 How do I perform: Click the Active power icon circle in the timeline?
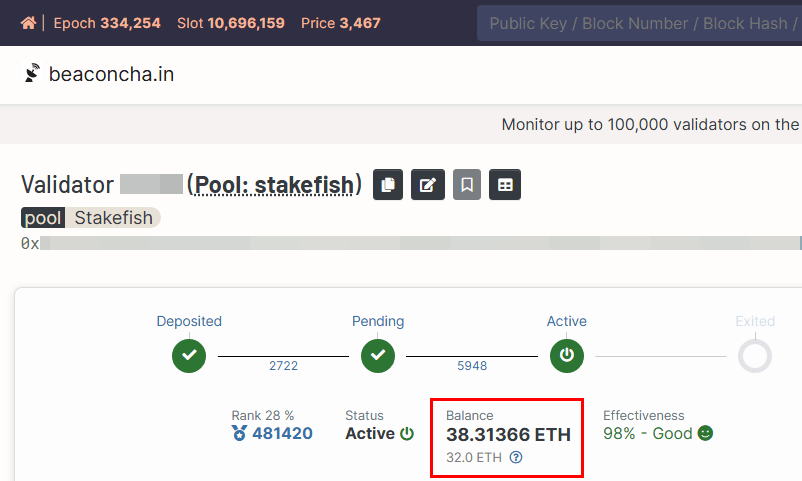(x=567, y=356)
